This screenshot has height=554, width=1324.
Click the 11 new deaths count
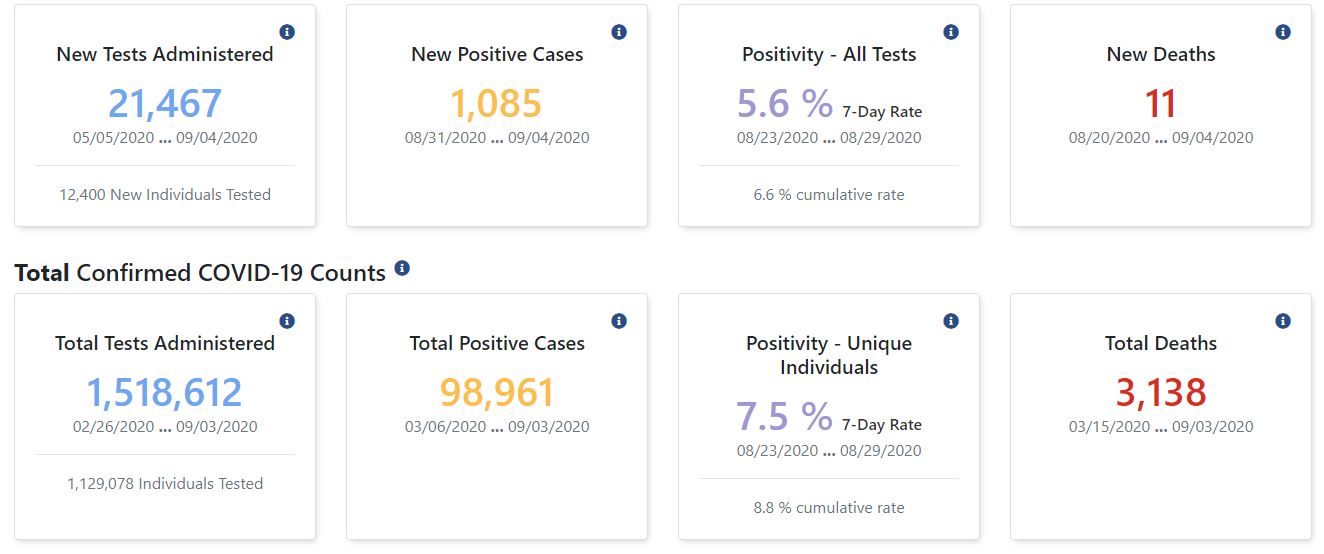click(x=1161, y=104)
